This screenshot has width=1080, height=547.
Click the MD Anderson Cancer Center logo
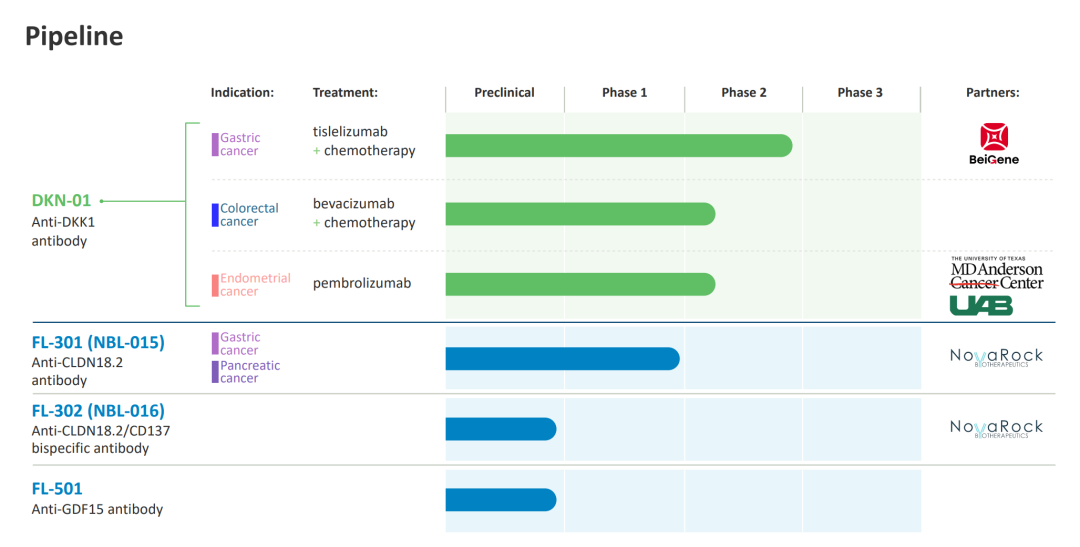tap(996, 274)
